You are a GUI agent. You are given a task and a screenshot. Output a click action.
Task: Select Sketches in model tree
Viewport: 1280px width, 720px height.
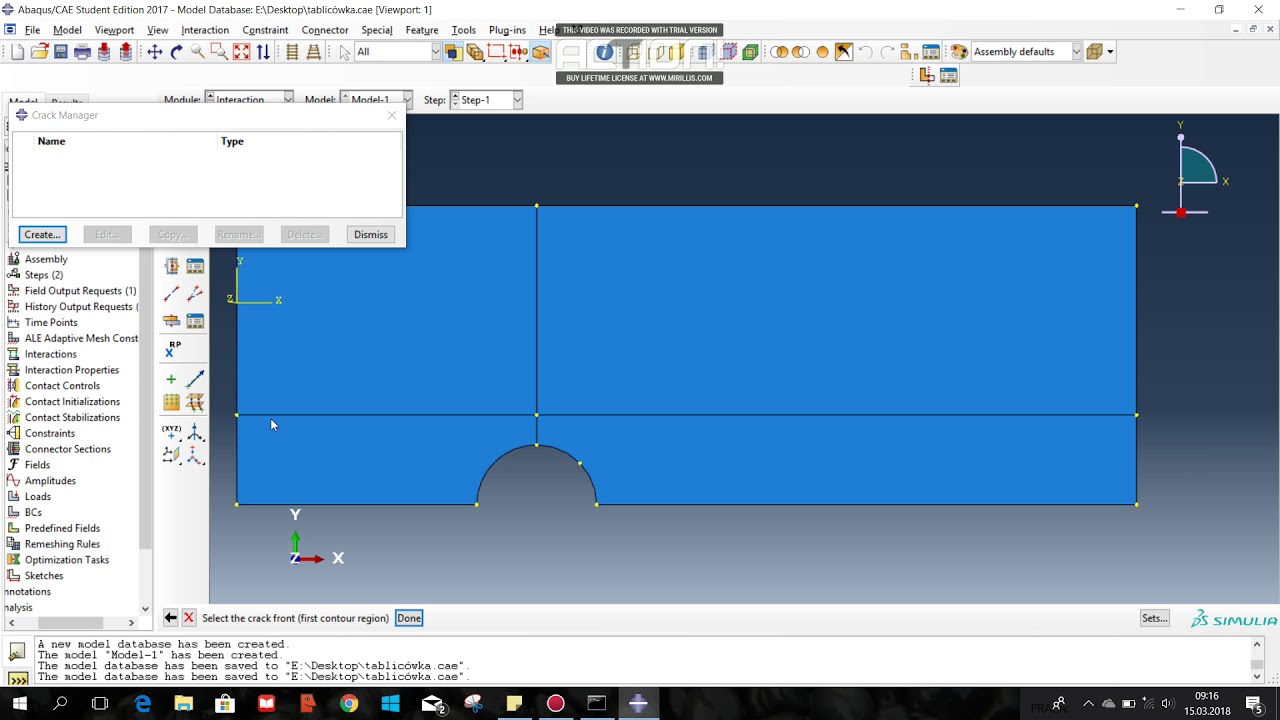[x=44, y=576]
